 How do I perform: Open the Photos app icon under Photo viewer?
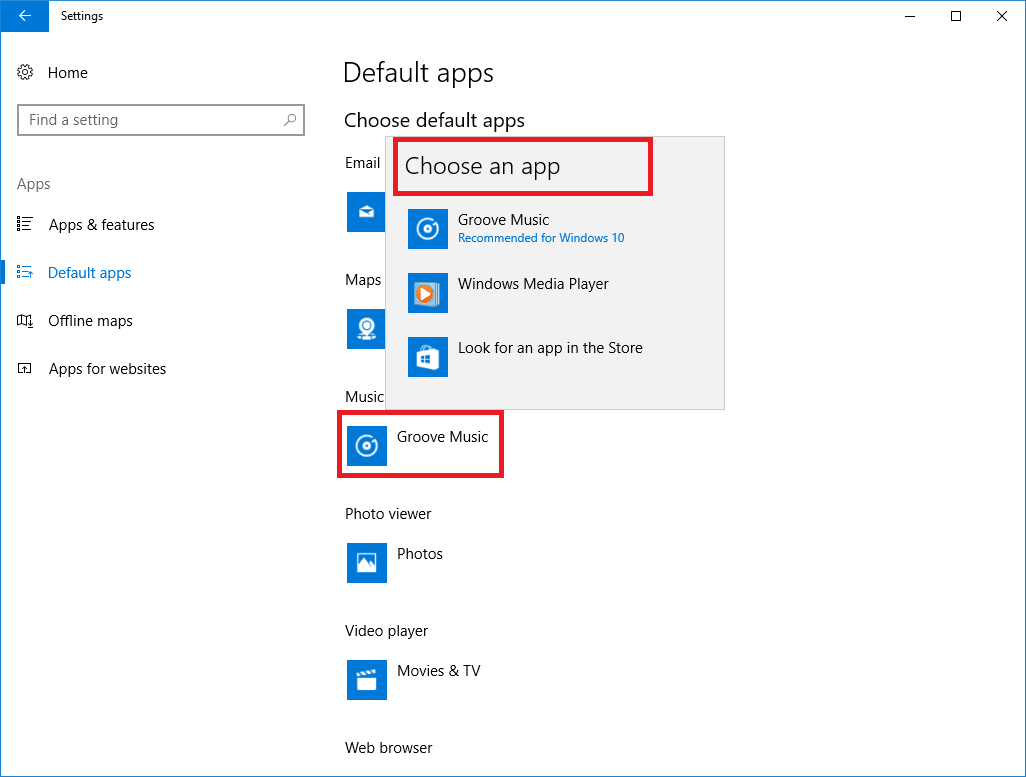366,563
